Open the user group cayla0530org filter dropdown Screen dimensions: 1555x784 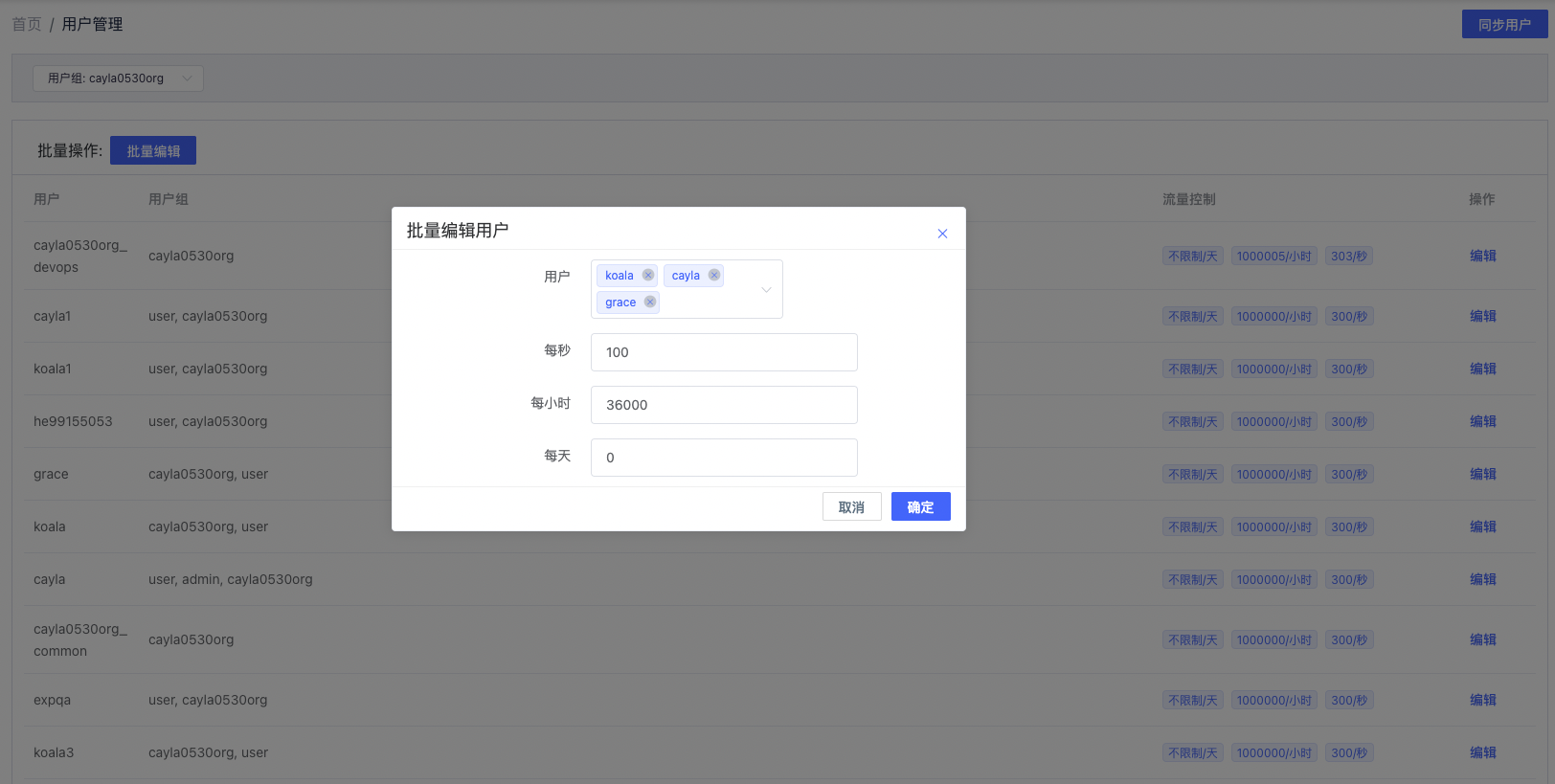pos(118,78)
